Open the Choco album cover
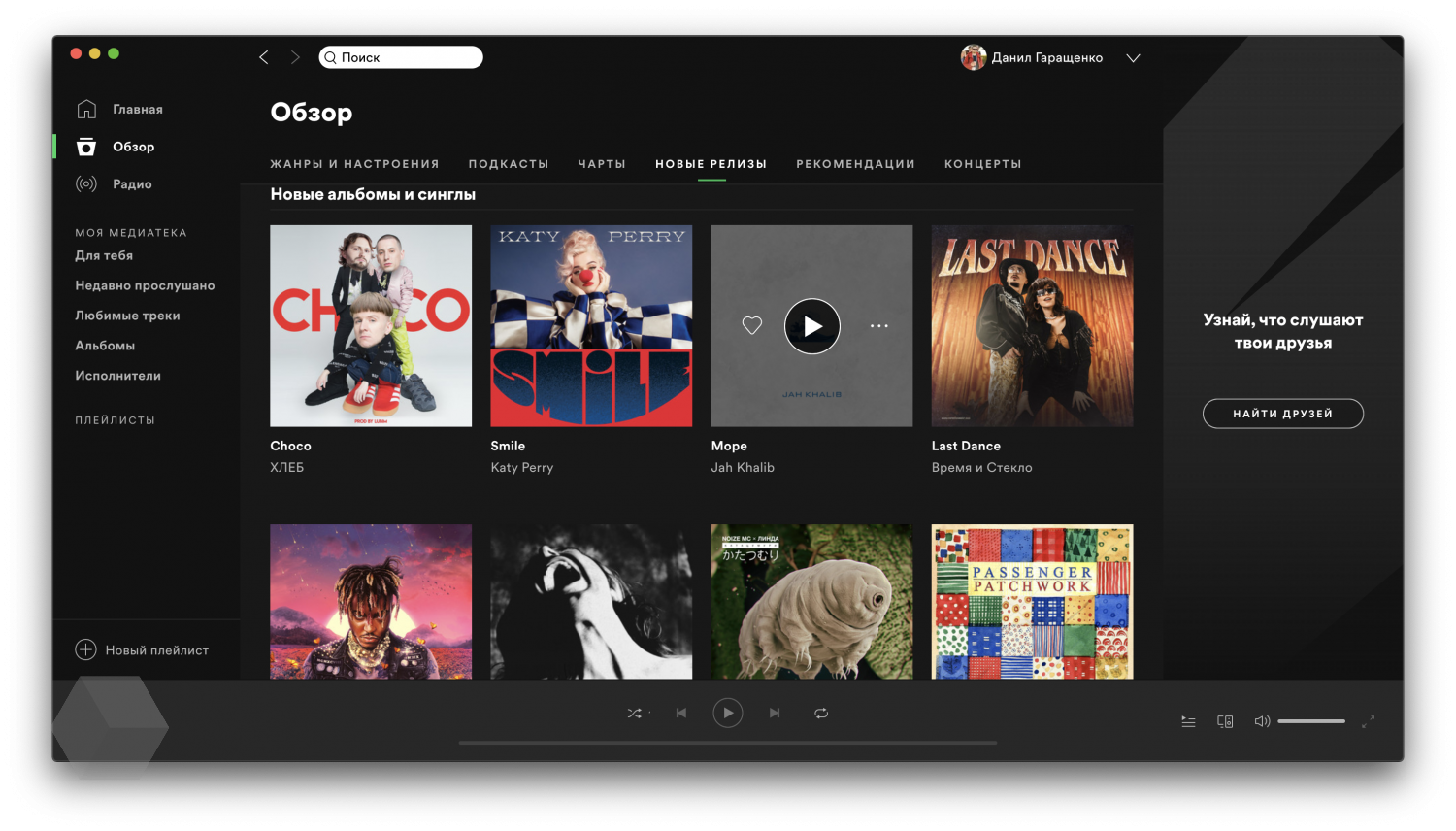Screen dimensions: 1456x831 pos(371,326)
